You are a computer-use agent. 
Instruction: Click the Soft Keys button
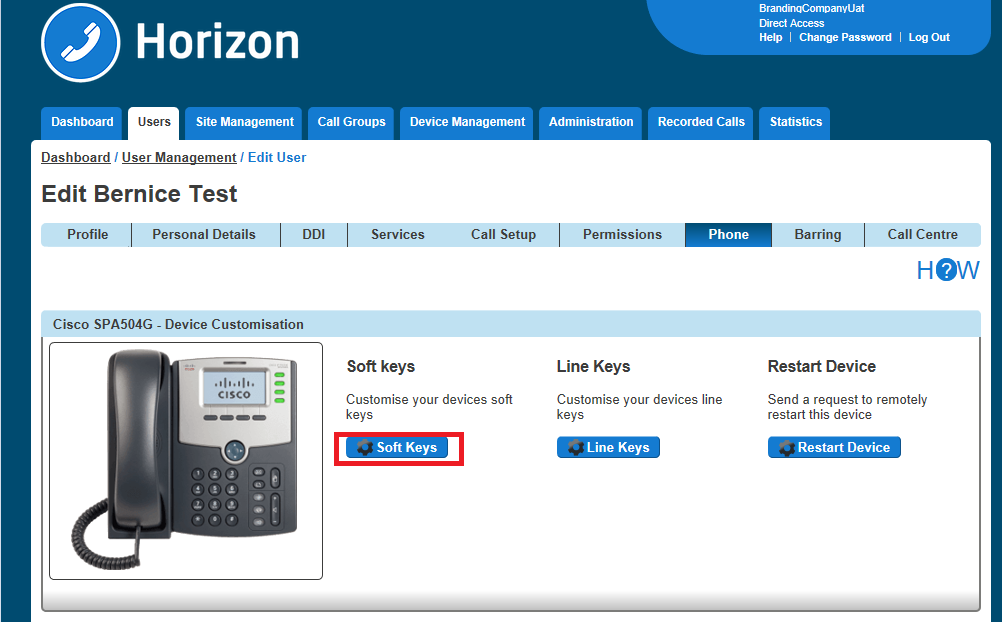point(397,447)
